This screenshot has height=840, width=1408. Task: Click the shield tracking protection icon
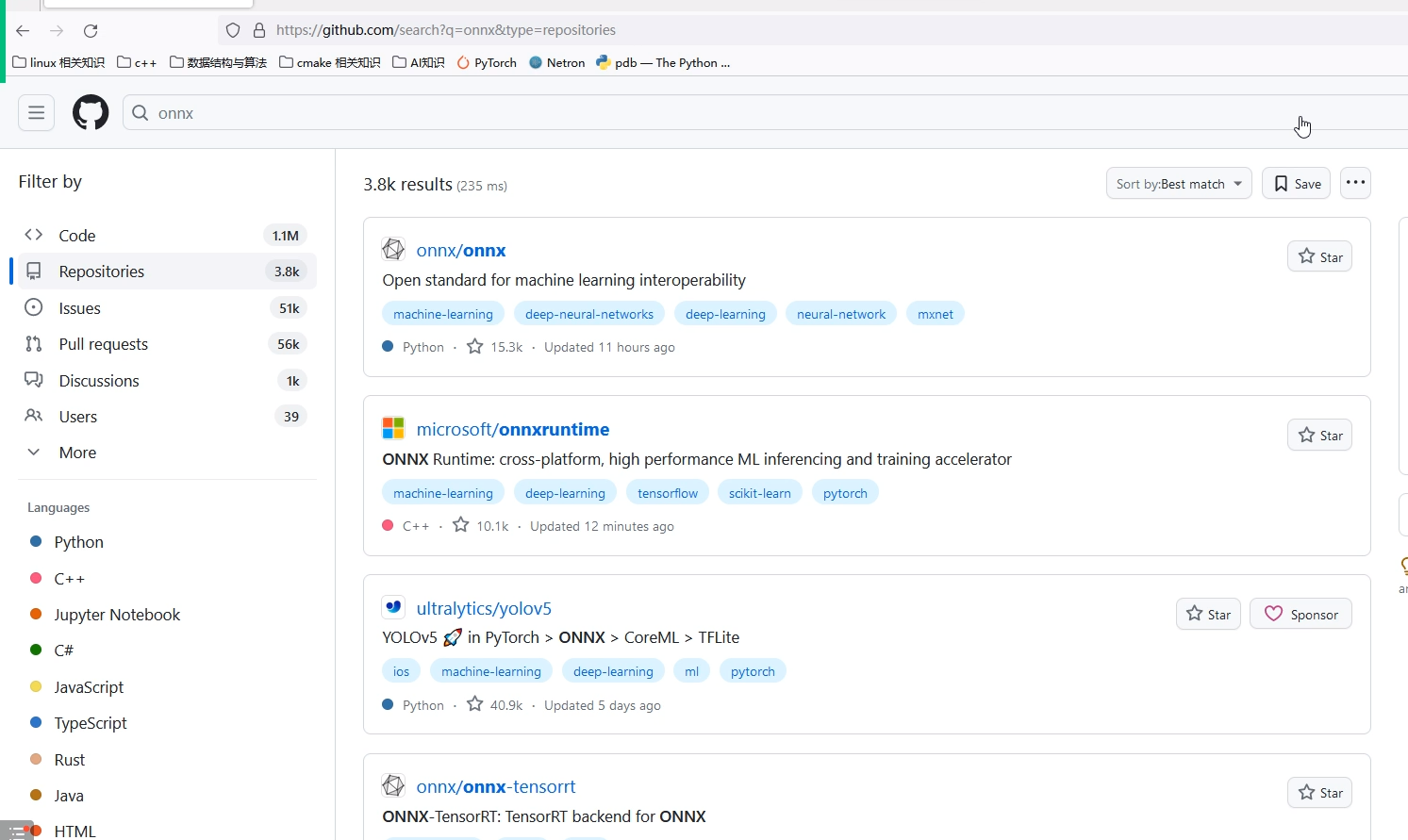click(x=233, y=30)
